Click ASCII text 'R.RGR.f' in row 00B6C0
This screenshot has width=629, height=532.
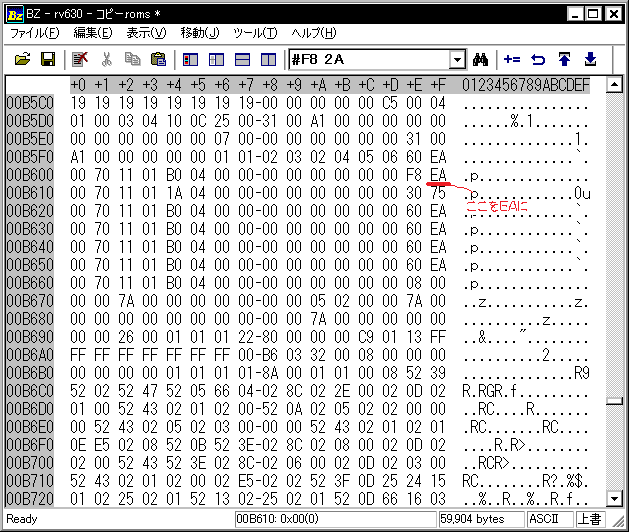pyautogui.click(x=490, y=391)
